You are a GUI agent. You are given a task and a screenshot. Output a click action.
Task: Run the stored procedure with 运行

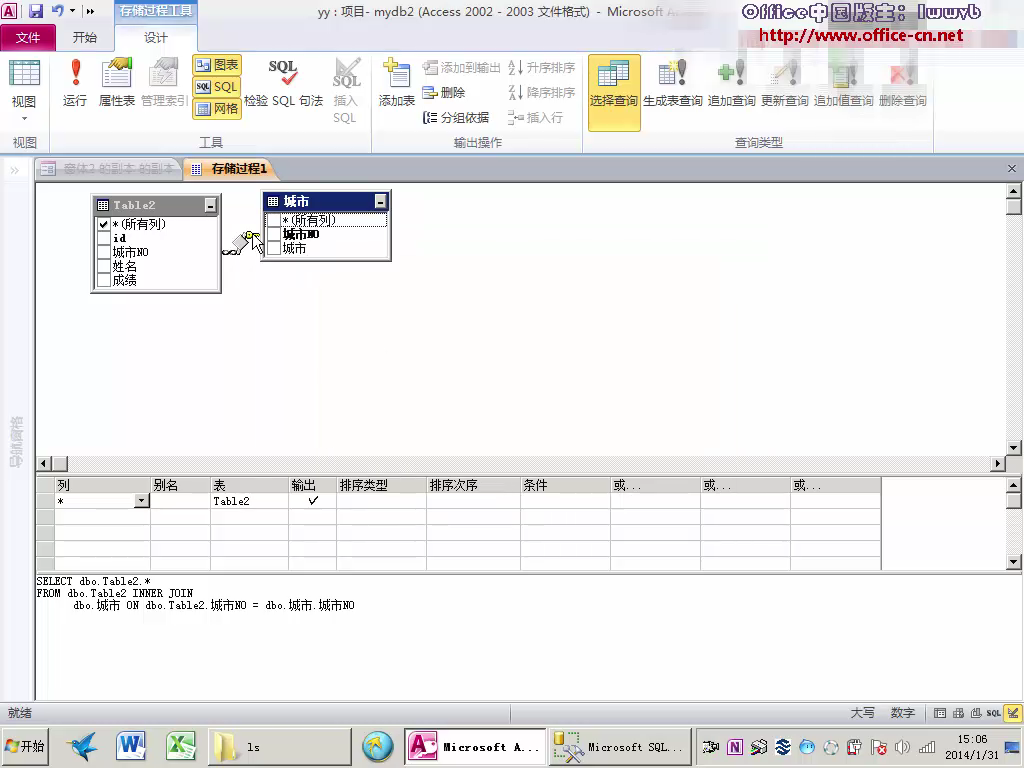pos(75,83)
